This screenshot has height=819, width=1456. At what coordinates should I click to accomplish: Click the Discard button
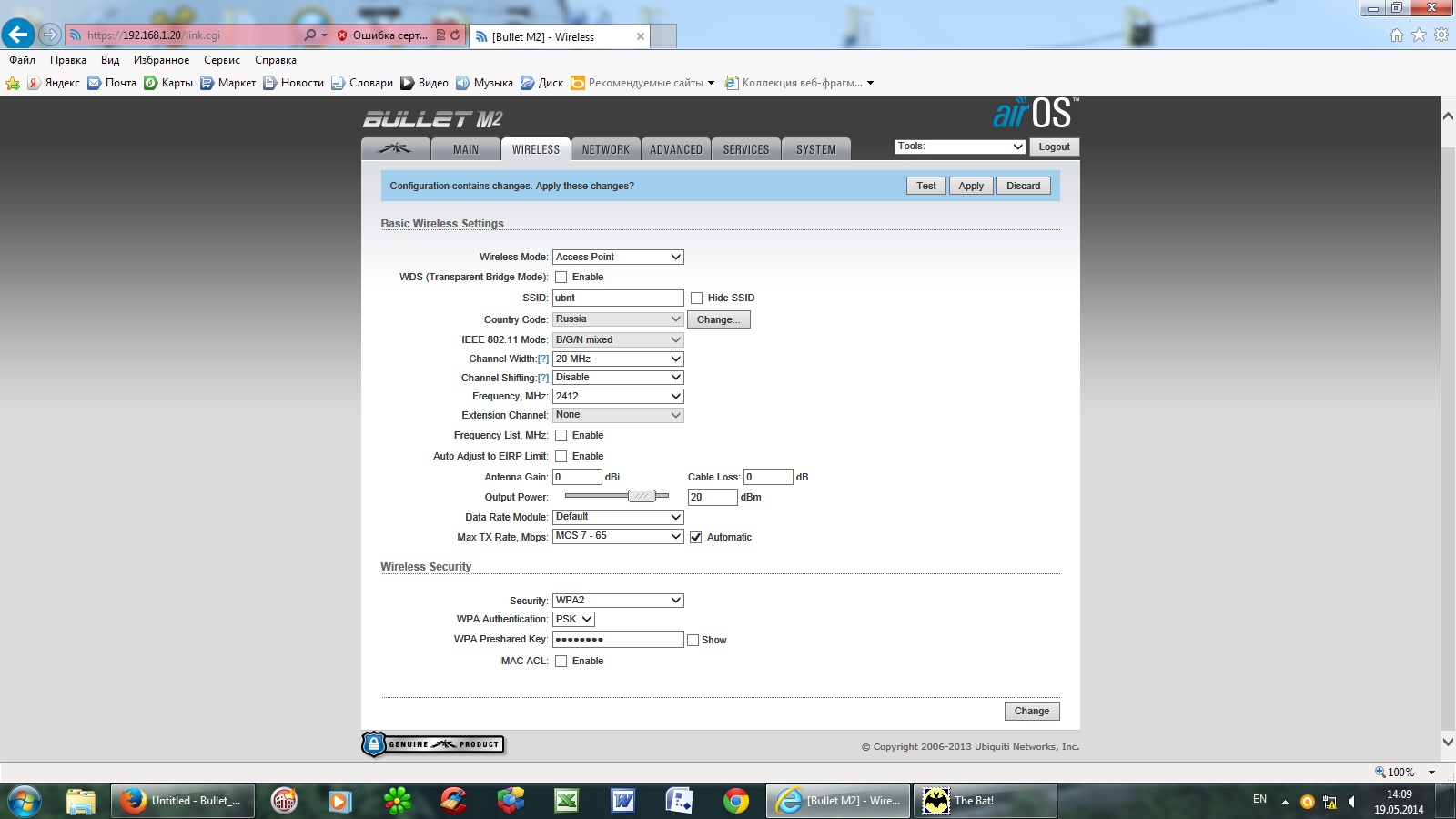point(1024,186)
